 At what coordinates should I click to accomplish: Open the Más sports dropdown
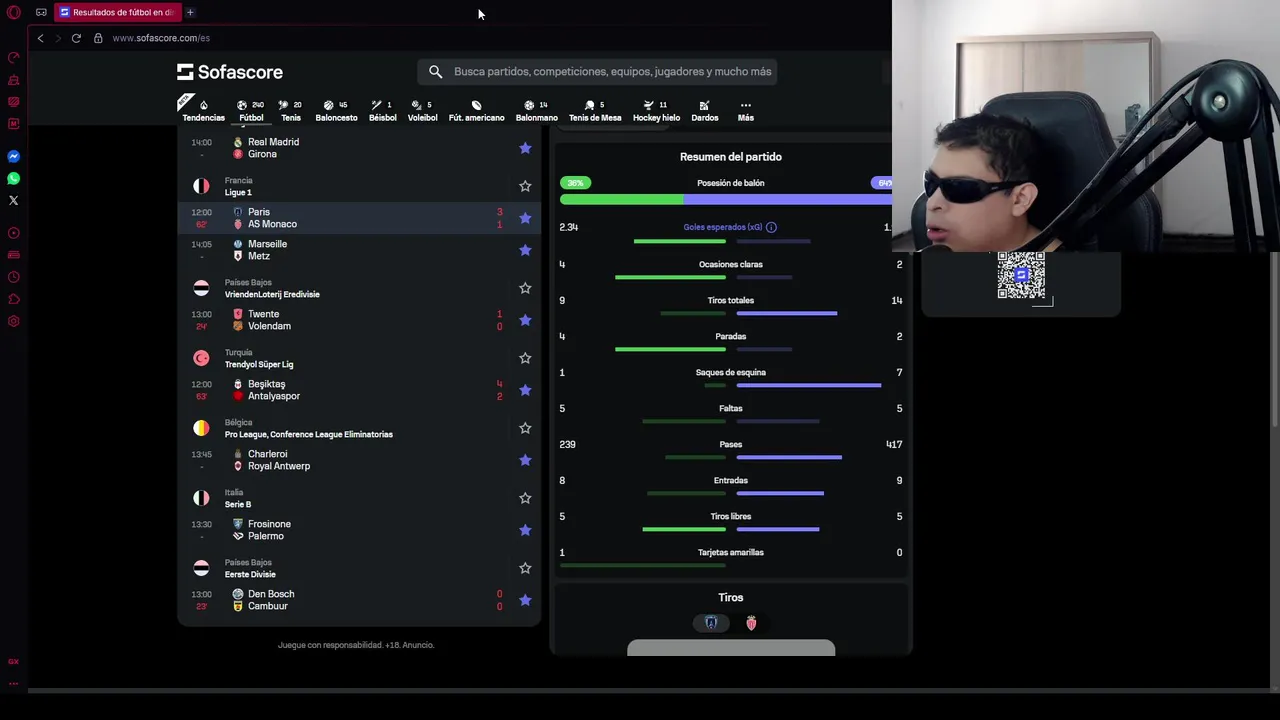[x=745, y=110]
